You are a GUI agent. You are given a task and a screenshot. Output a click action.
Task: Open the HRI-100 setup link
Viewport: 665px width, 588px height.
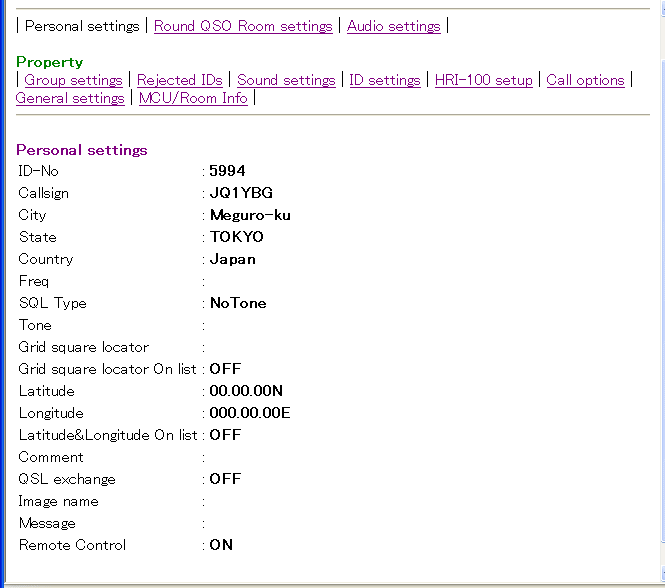click(484, 80)
